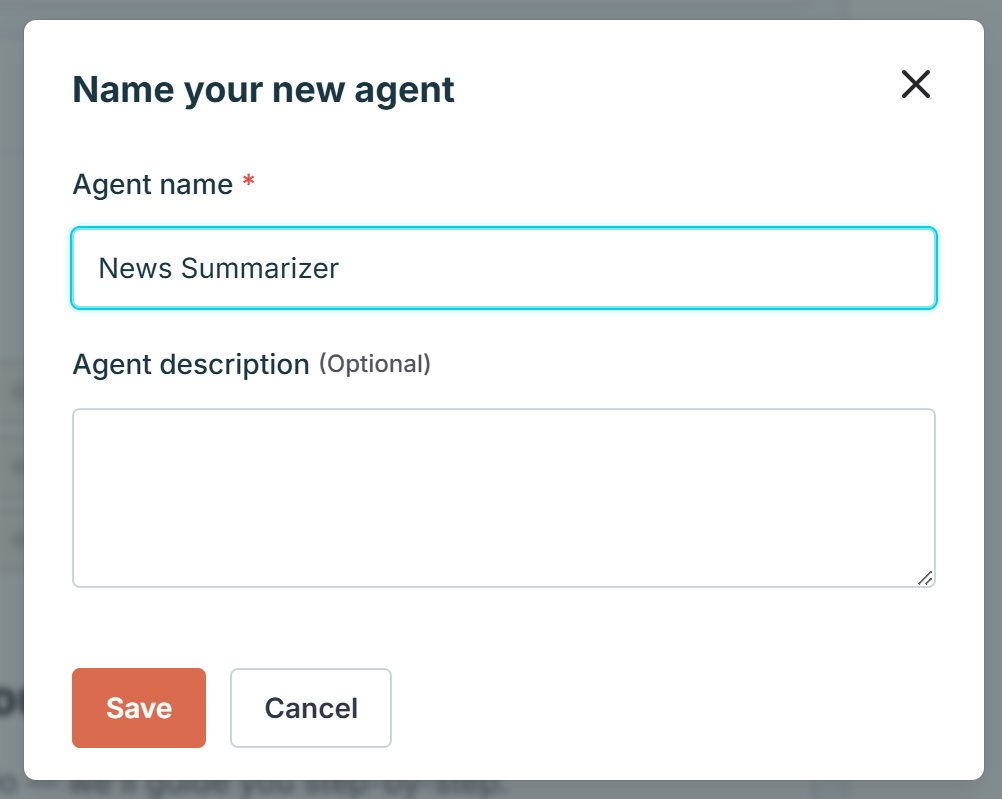Click the Agent name field label
1002x799 pixels.
coord(151,184)
